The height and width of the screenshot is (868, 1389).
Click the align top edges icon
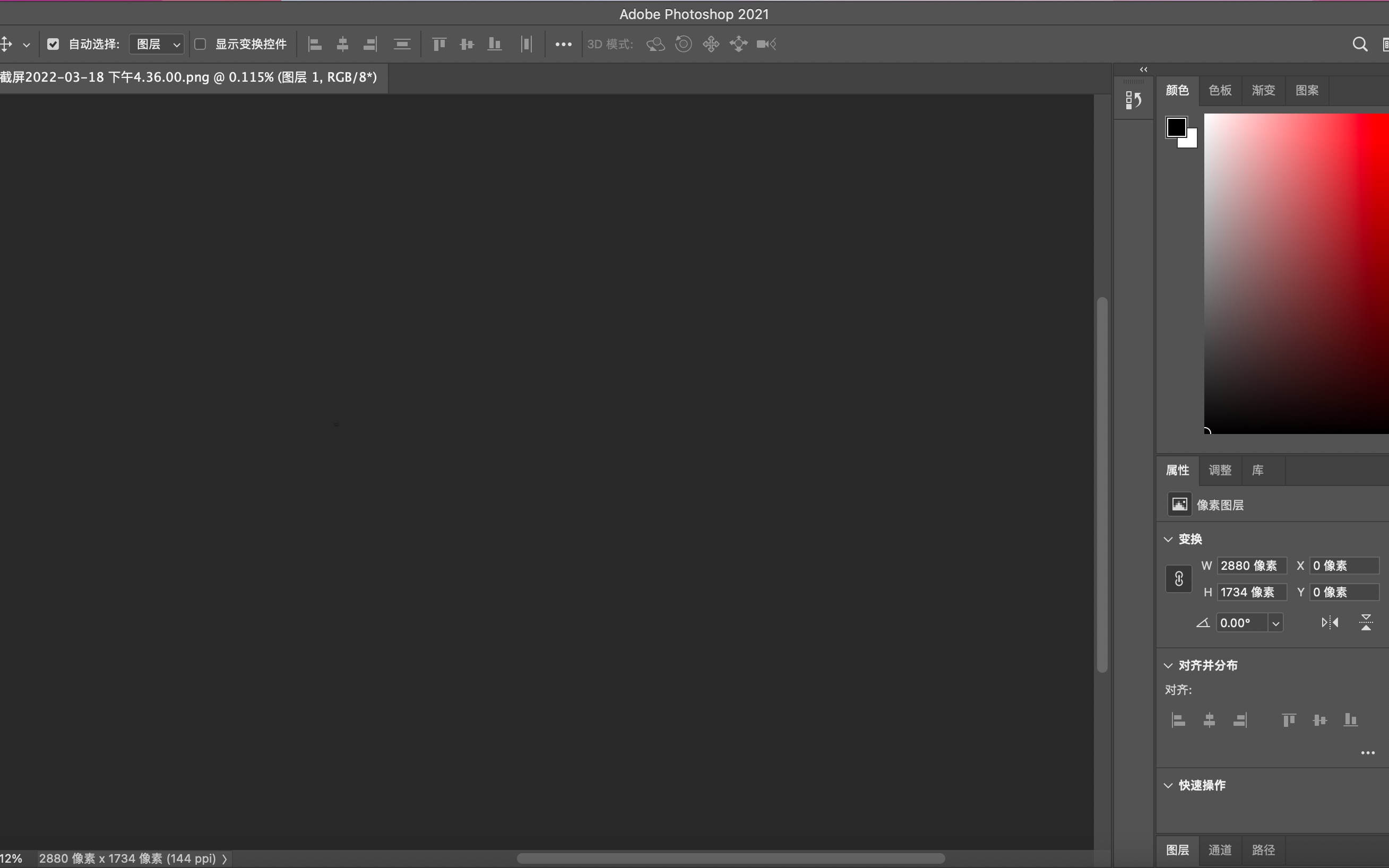click(437, 44)
